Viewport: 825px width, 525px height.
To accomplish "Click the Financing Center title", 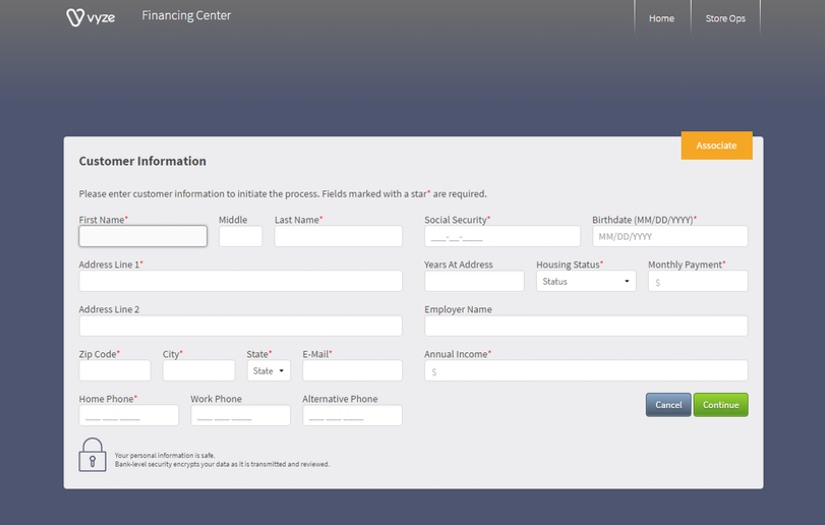I will tap(186, 15).
